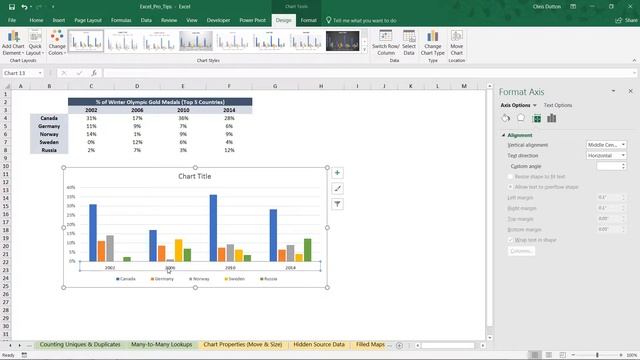Open Add Chart Element menu
This screenshot has width=640, height=360.
13,42
